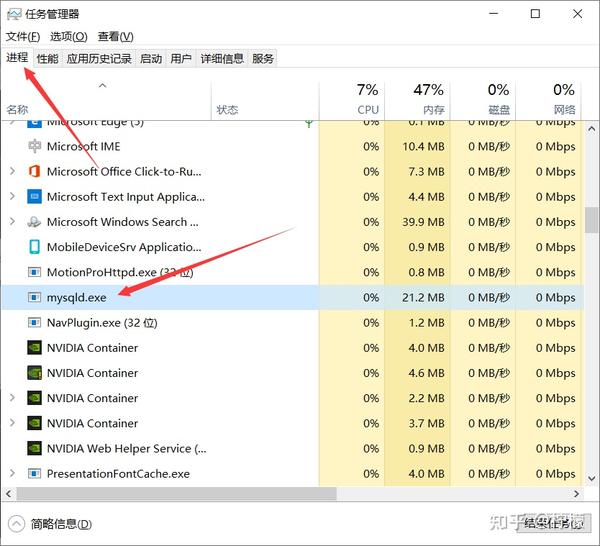Switch to the 应用历史记录 tab
The width and height of the screenshot is (600, 546).
tap(99, 59)
